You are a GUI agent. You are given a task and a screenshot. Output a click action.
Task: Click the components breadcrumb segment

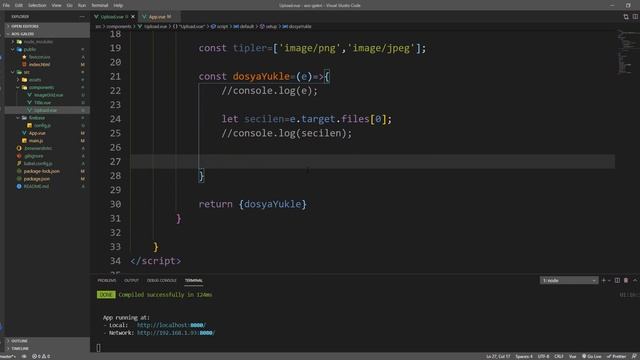point(119,27)
